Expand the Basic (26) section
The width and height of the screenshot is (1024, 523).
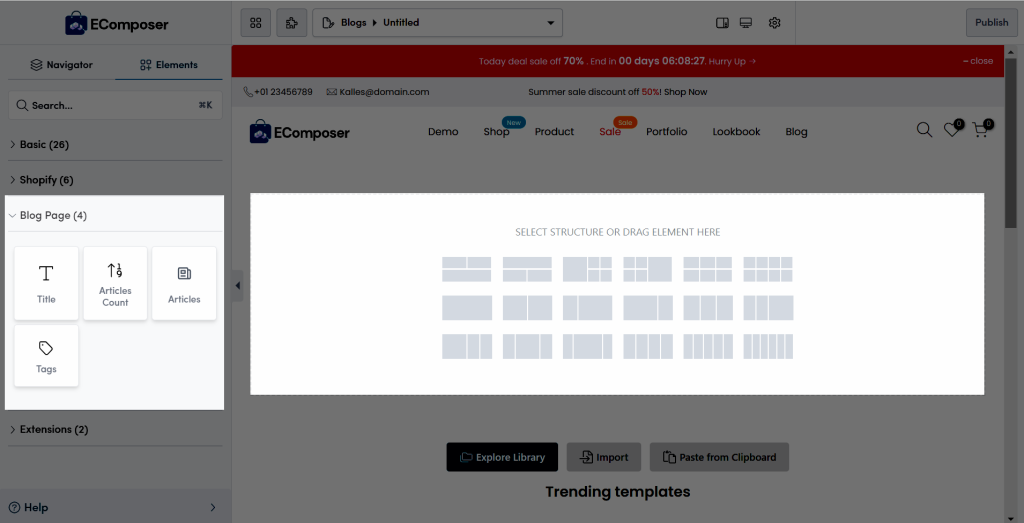pyautogui.click(x=115, y=144)
